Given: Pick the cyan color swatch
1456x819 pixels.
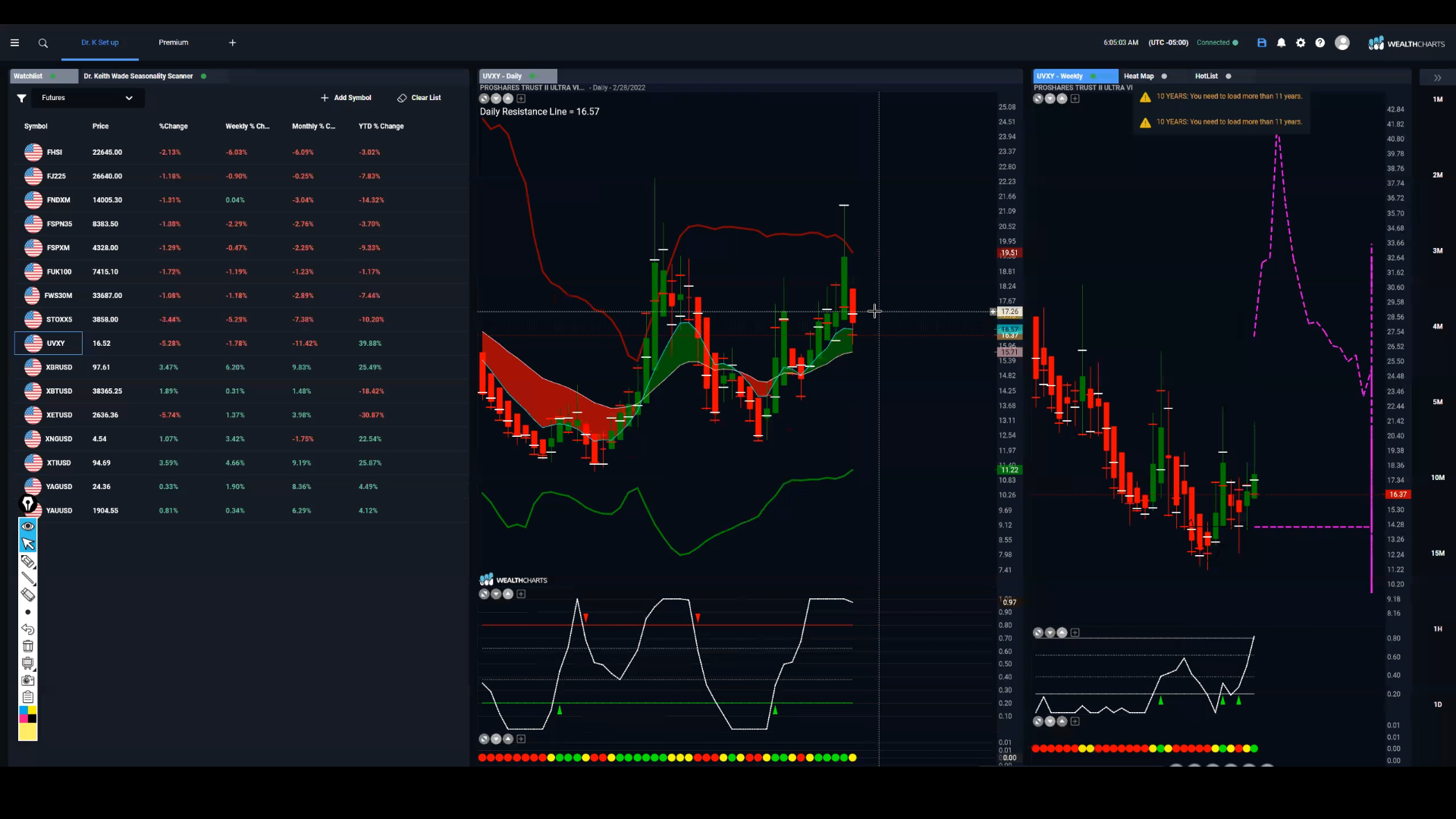Looking at the screenshot, I should [x=23, y=711].
